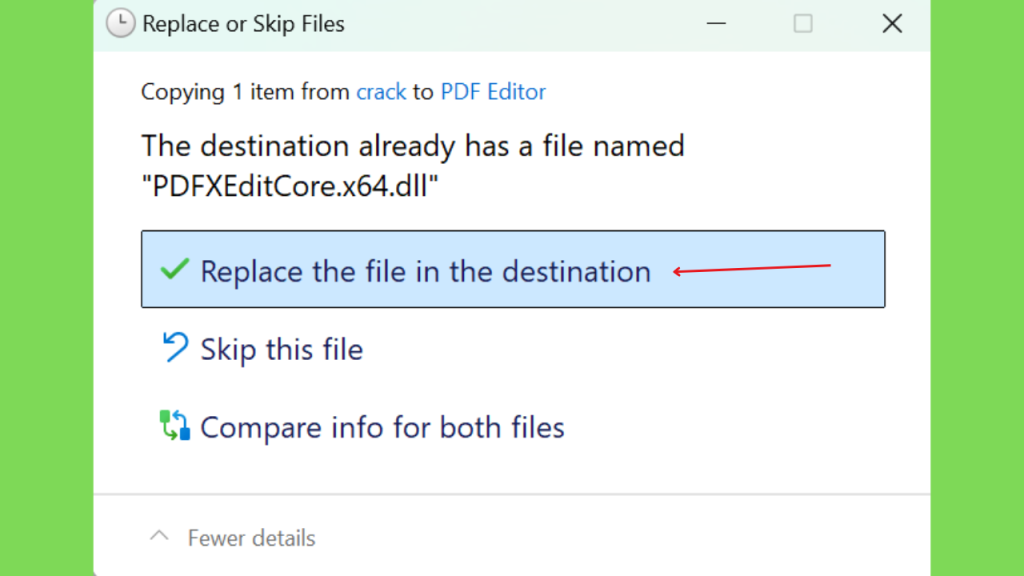Click the compare files icon with two arrows
Viewport: 1024px width, 576px height.
pos(175,425)
